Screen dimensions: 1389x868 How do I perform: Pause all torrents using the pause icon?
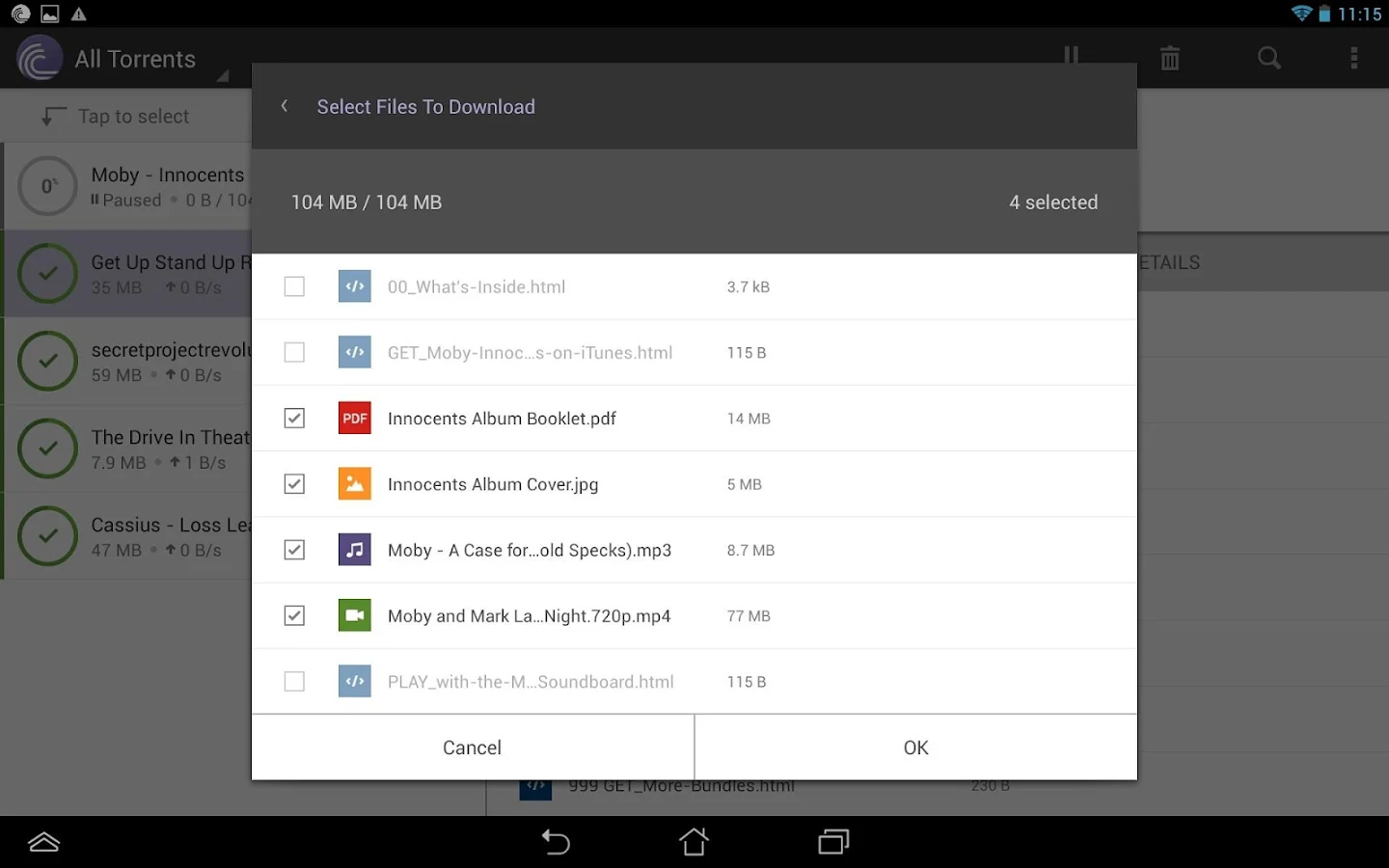(1070, 58)
